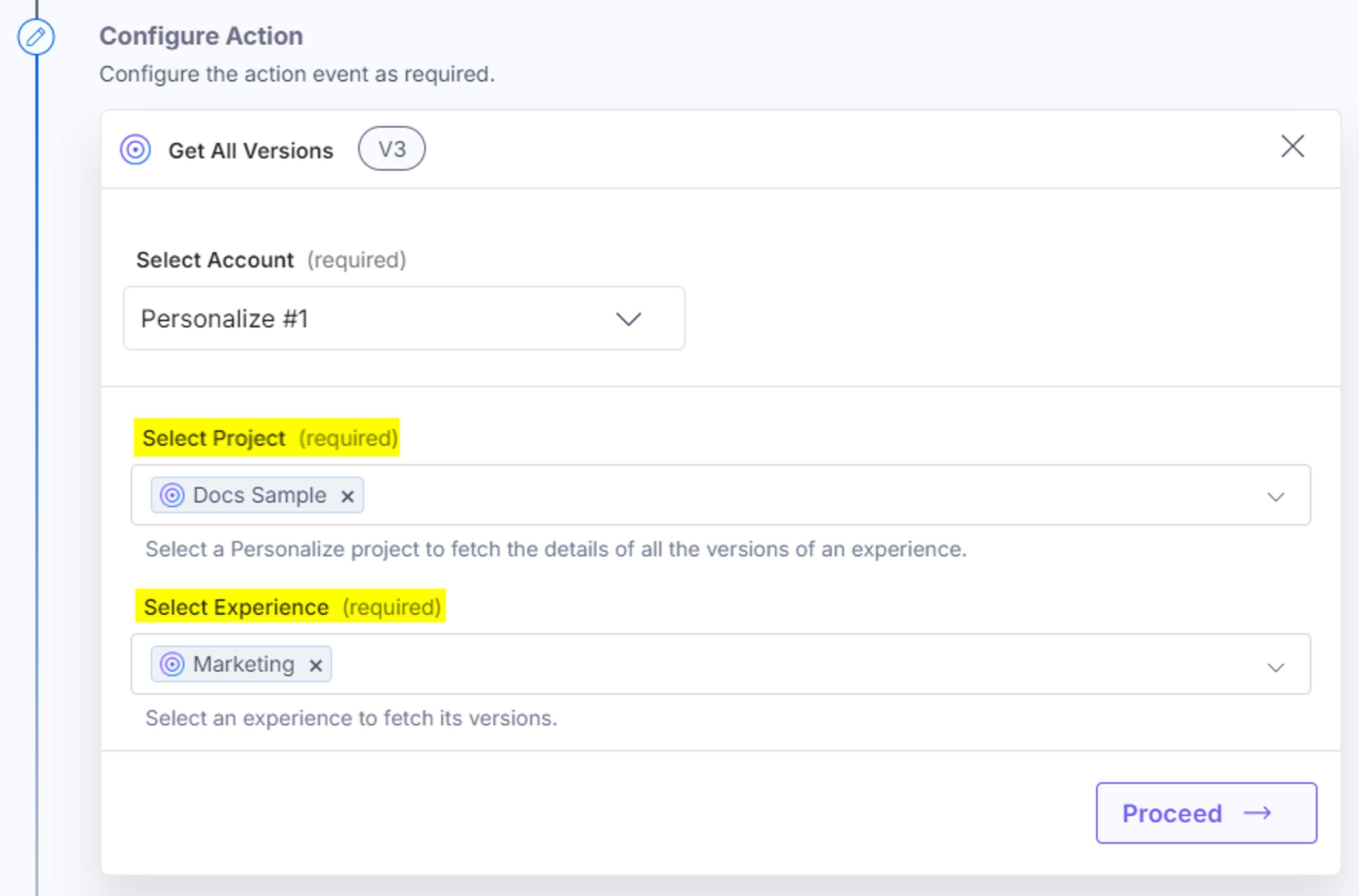The height and width of the screenshot is (896, 1359).
Task: Click inside the Select Experience input field
Action: tap(721, 664)
